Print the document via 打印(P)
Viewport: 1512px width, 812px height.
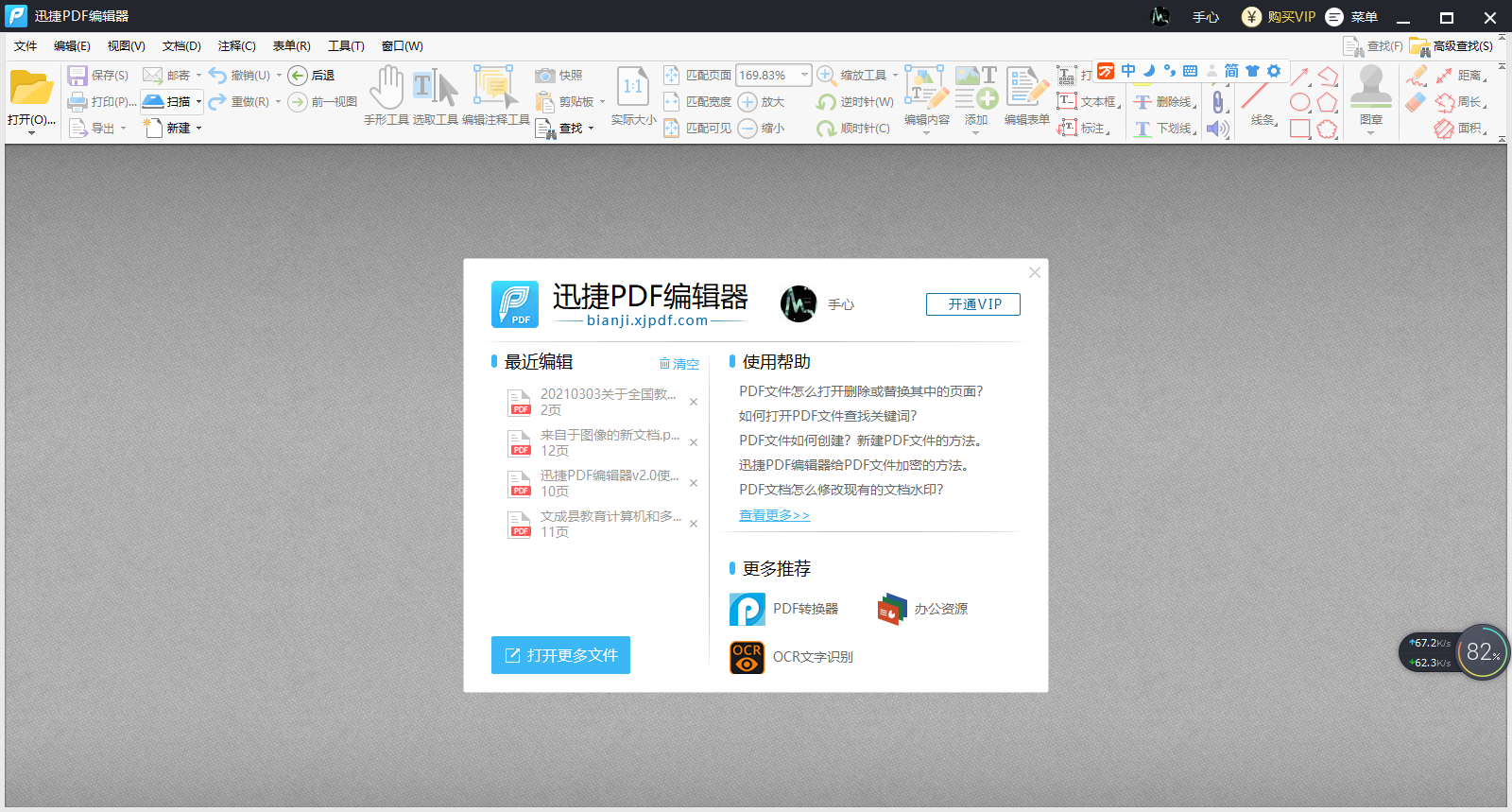(102, 102)
